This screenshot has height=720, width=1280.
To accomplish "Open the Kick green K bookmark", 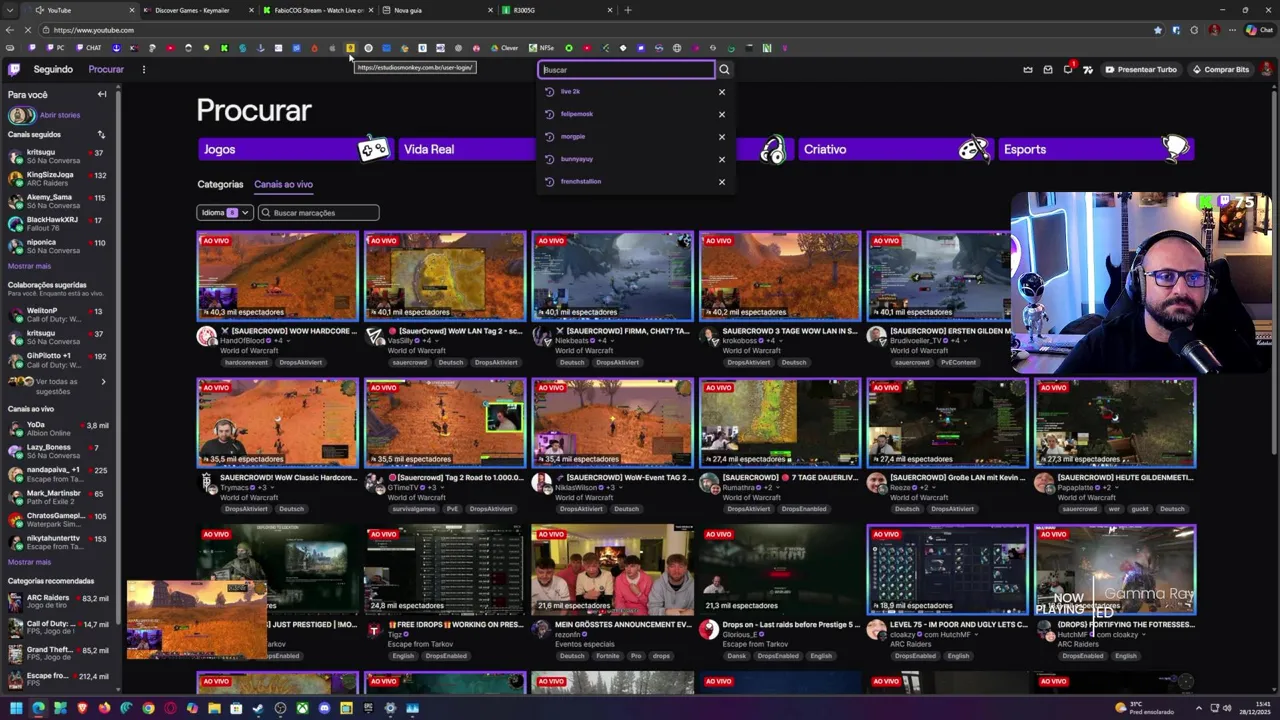I will pyautogui.click(x=224, y=48).
